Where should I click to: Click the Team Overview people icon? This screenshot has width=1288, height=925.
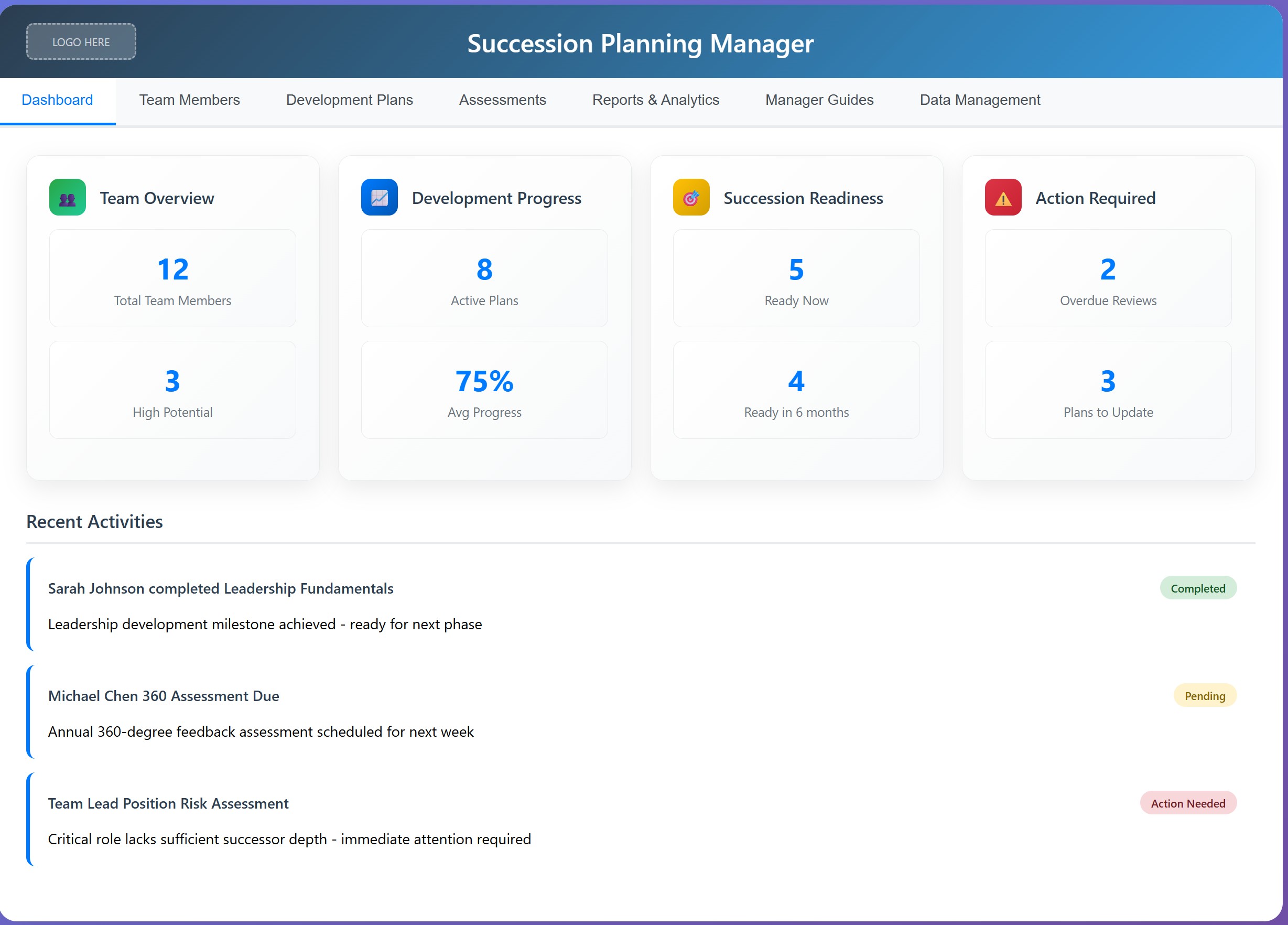[67, 198]
